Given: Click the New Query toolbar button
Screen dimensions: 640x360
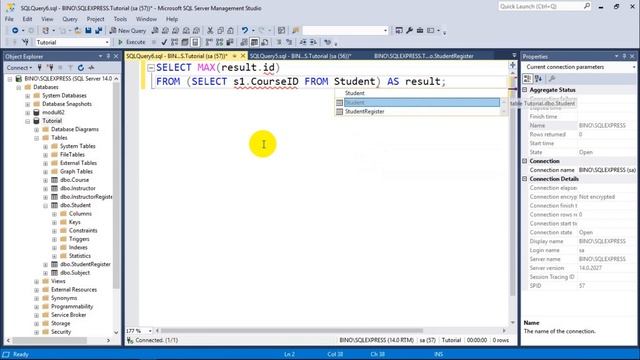Looking at the screenshot, I should tap(128, 31).
